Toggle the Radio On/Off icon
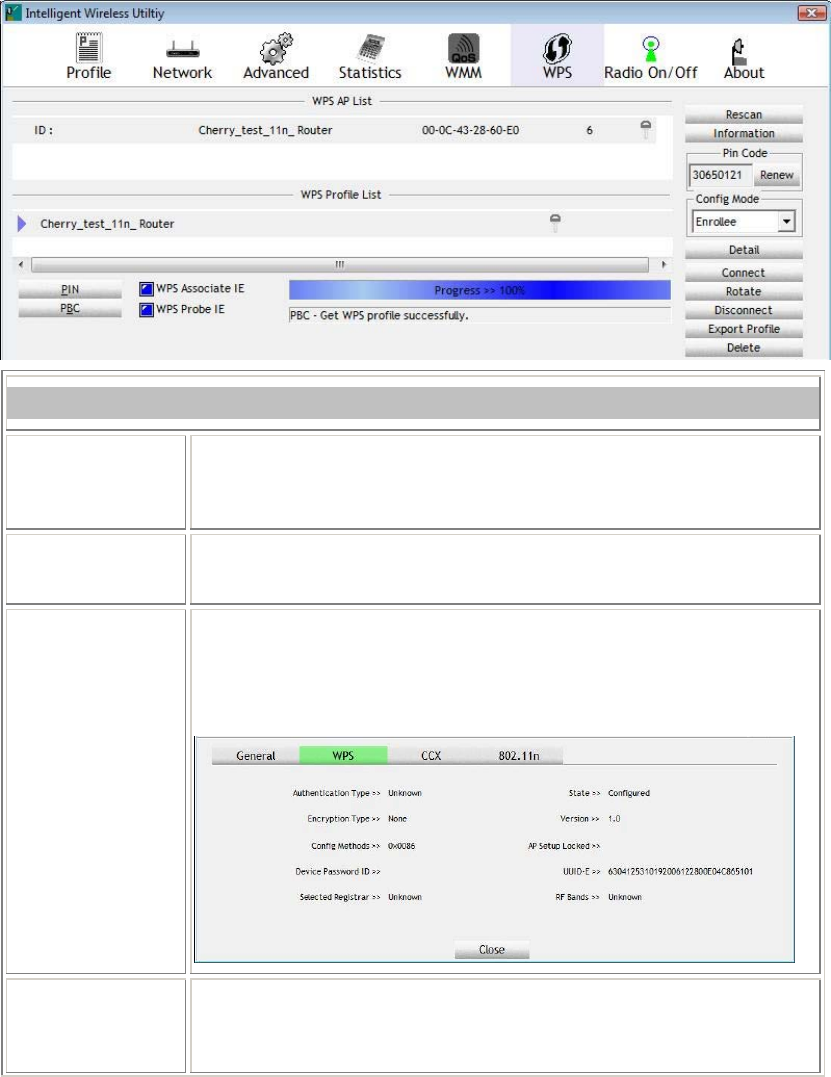 [x=650, y=56]
